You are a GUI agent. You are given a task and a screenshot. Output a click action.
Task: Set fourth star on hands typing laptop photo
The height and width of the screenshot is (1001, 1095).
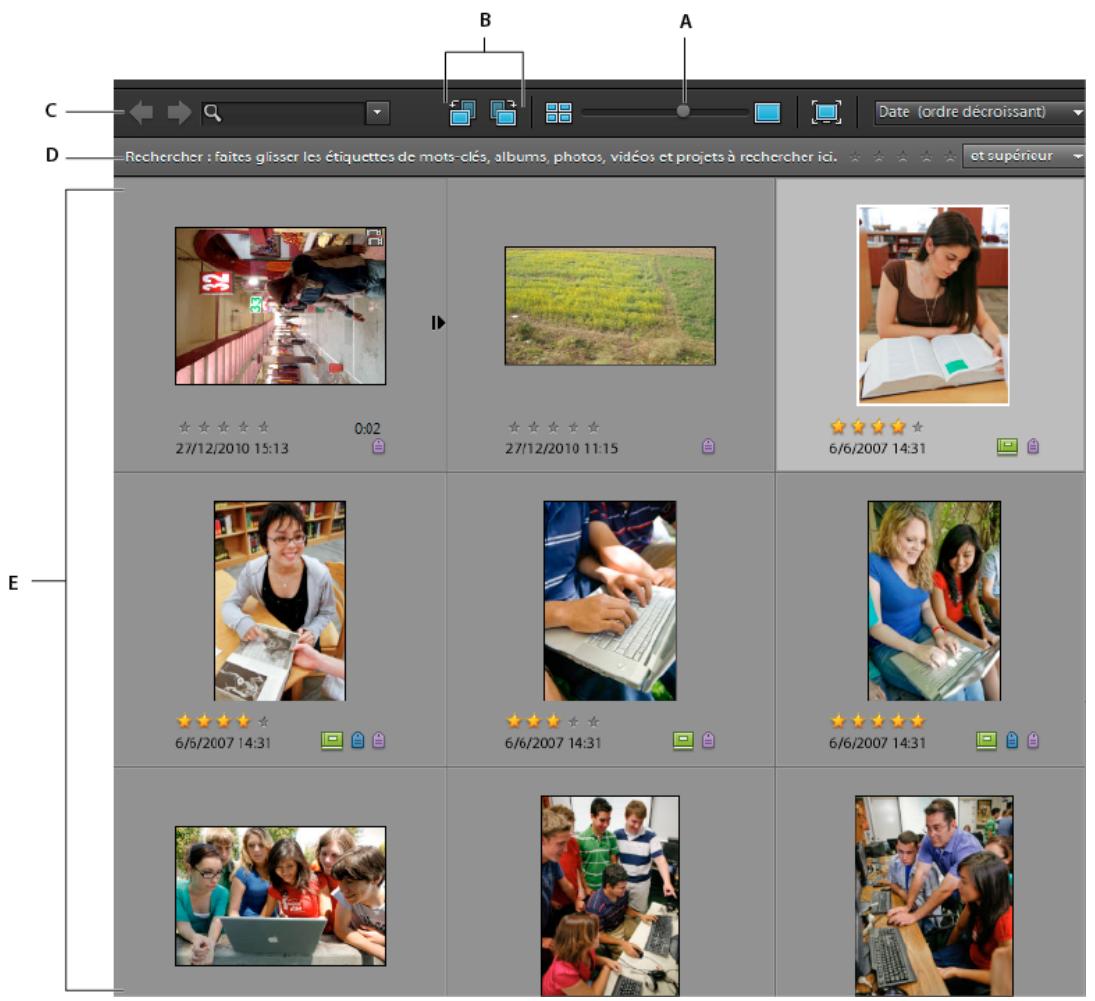click(573, 721)
